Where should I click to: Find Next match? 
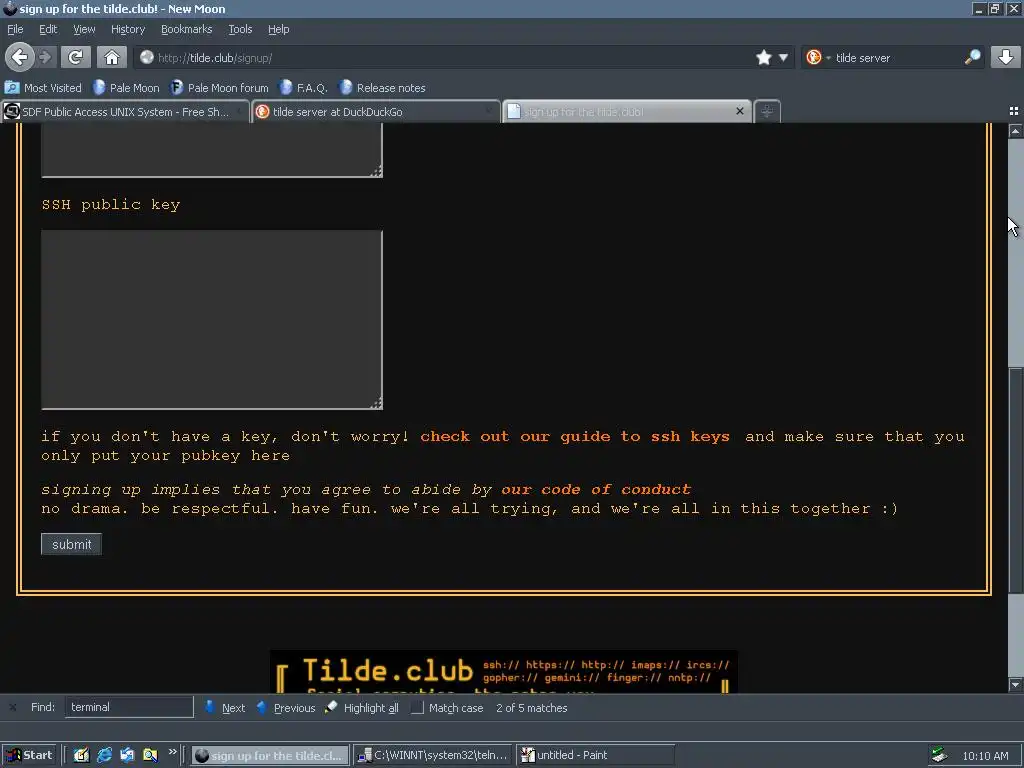[x=225, y=707]
